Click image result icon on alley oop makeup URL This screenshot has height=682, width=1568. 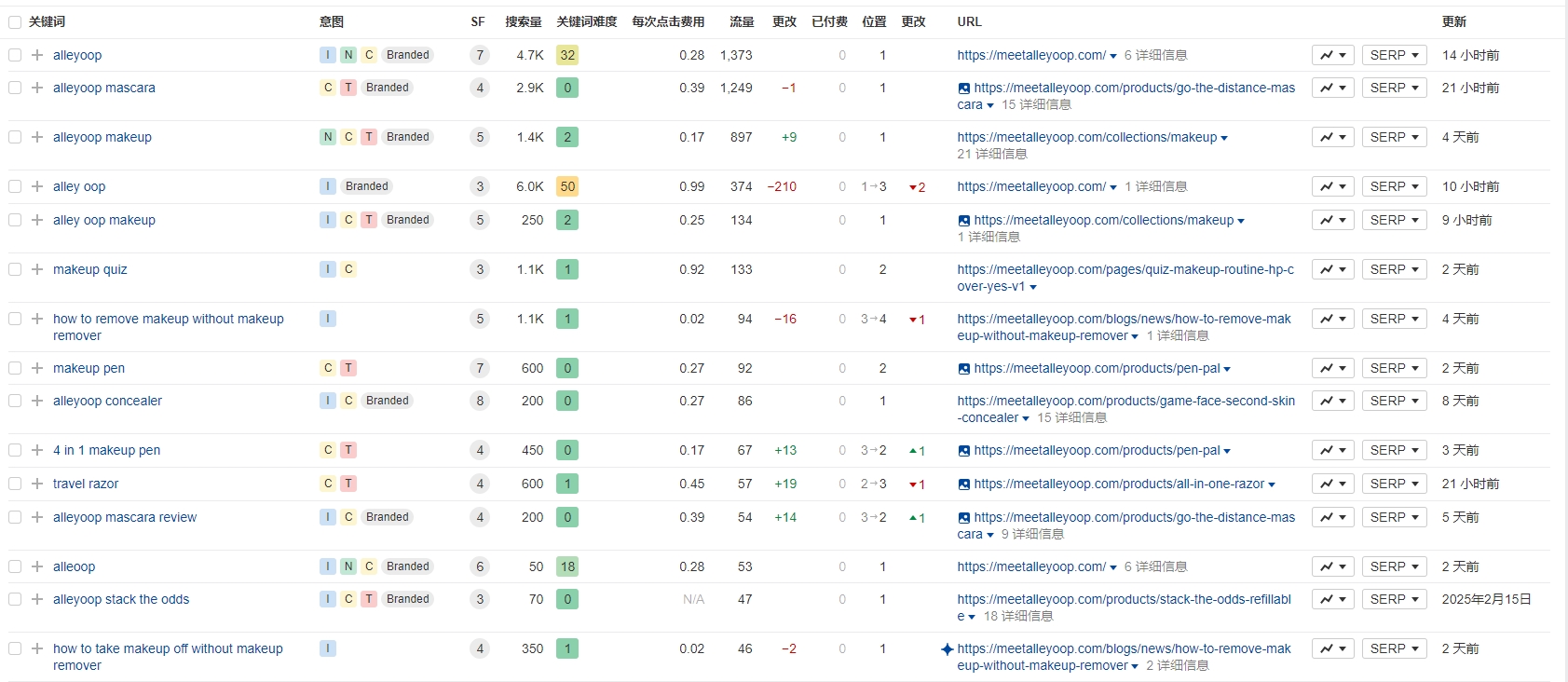[x=963, y=221]
